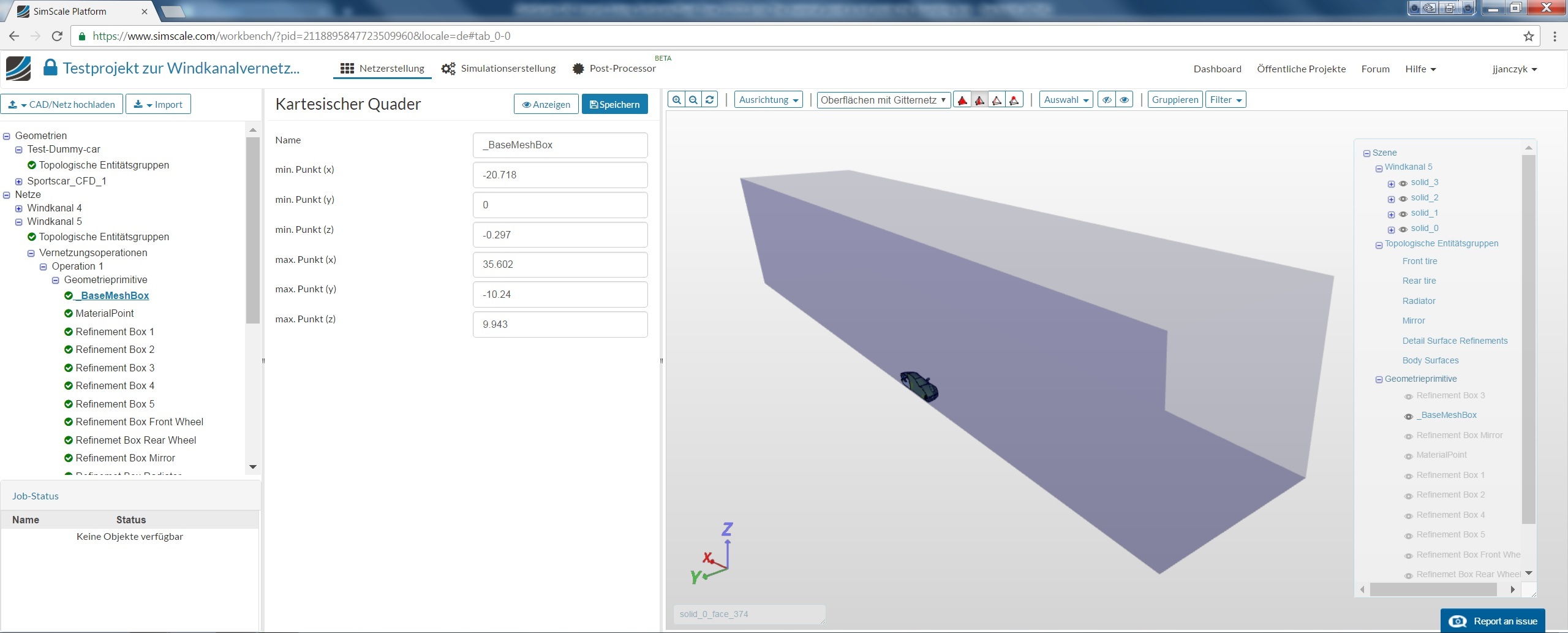
Task: Select solid surfaces render mode icon
Action: pos(963,100)
